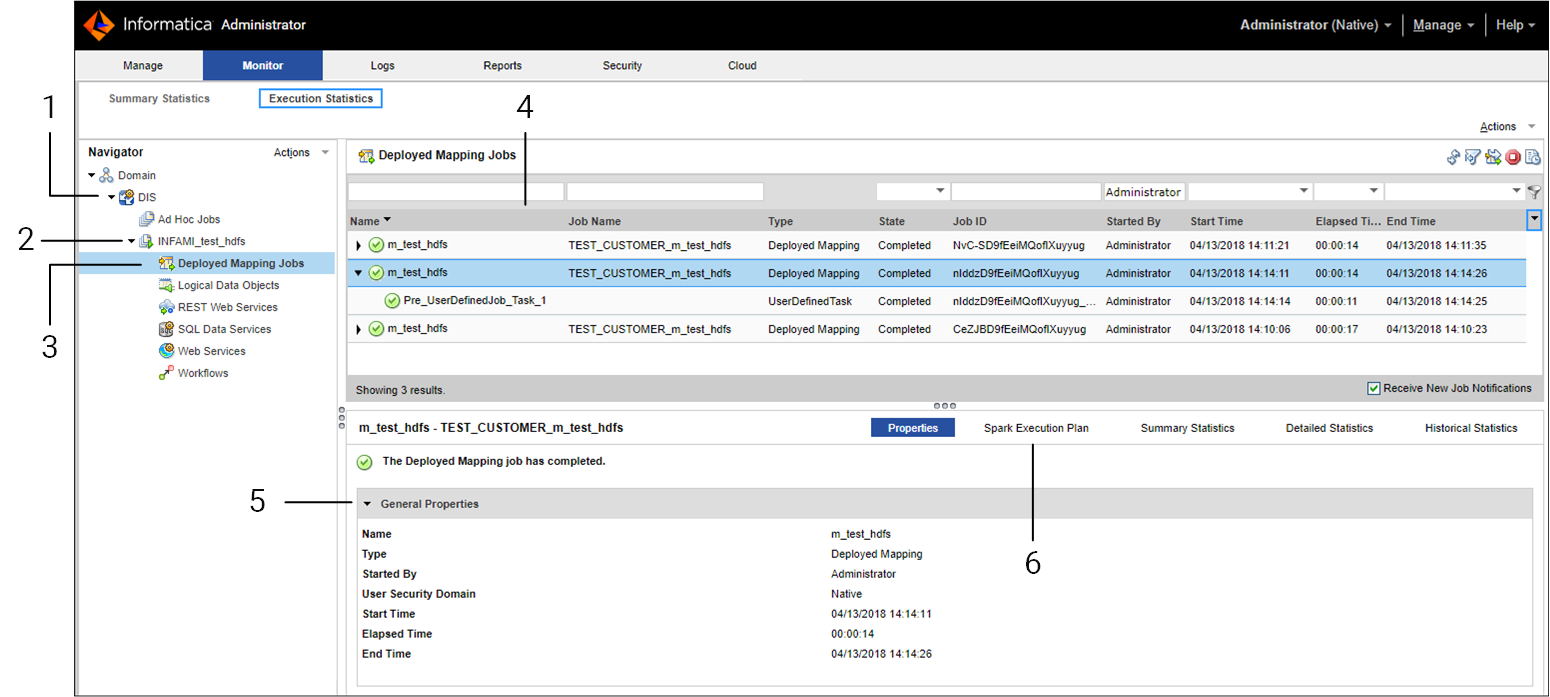Click the INFAMI_test_hdfs application icon
Image resolution: width=1550 pixels, height=697 pixels.
coord(146,241)
